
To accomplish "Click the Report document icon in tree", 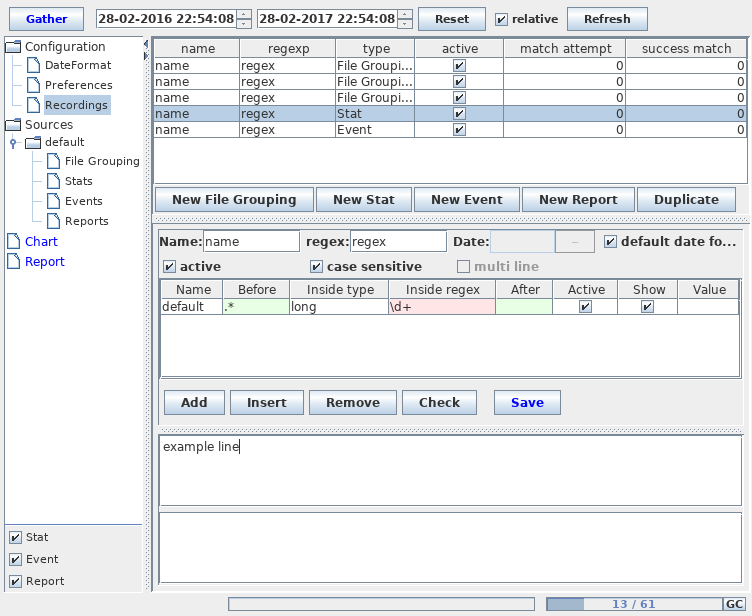I will coord(14,261).
